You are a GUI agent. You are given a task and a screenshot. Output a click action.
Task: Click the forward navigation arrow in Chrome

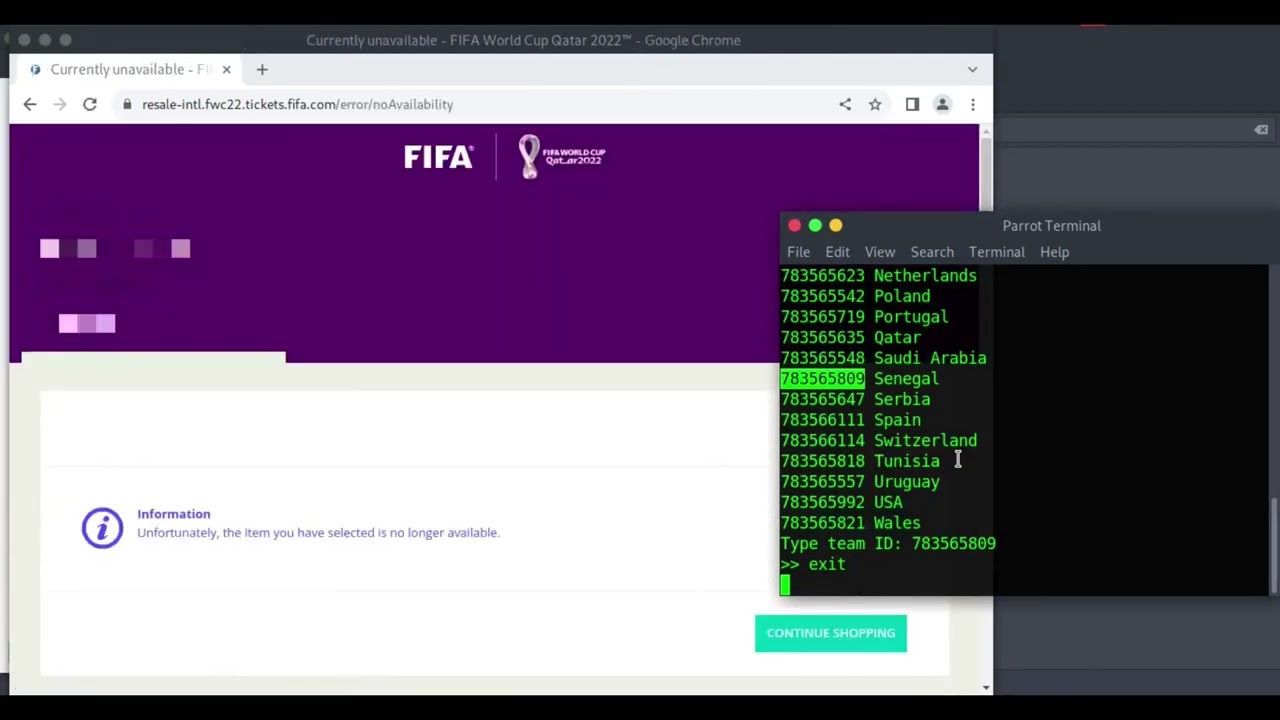tap(60, 104)
